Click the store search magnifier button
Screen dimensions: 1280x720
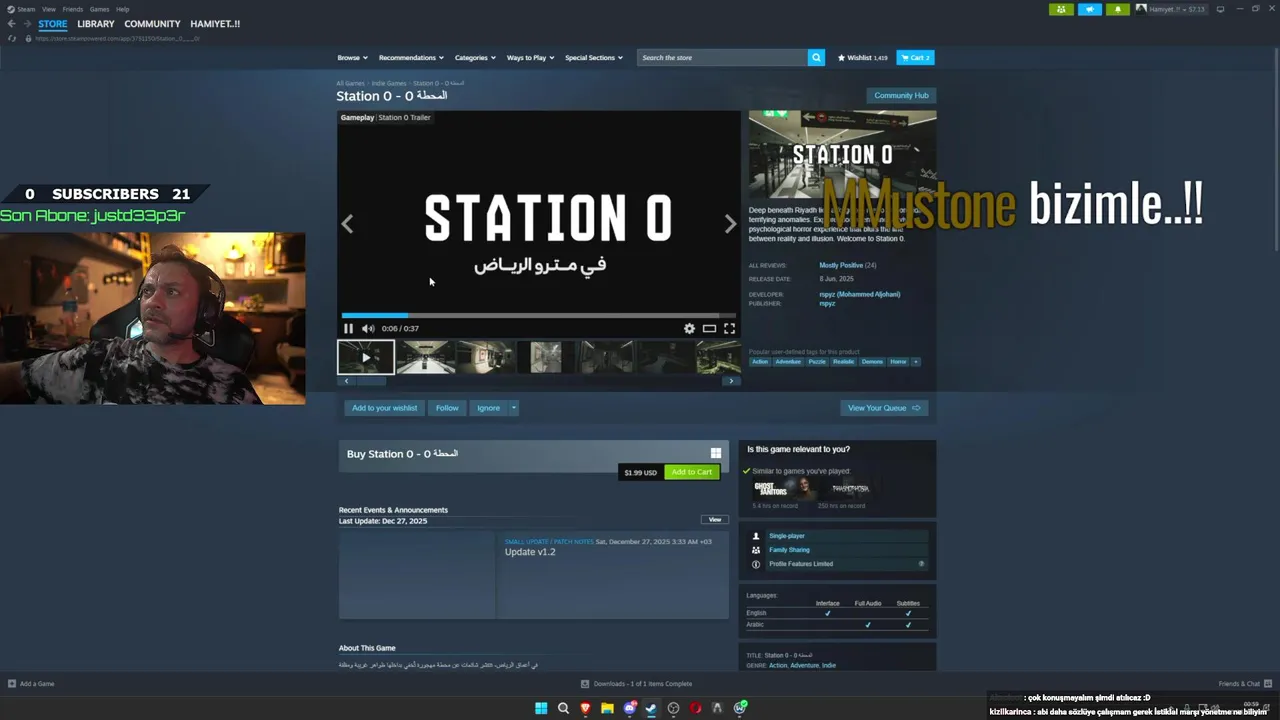point(816,57)
